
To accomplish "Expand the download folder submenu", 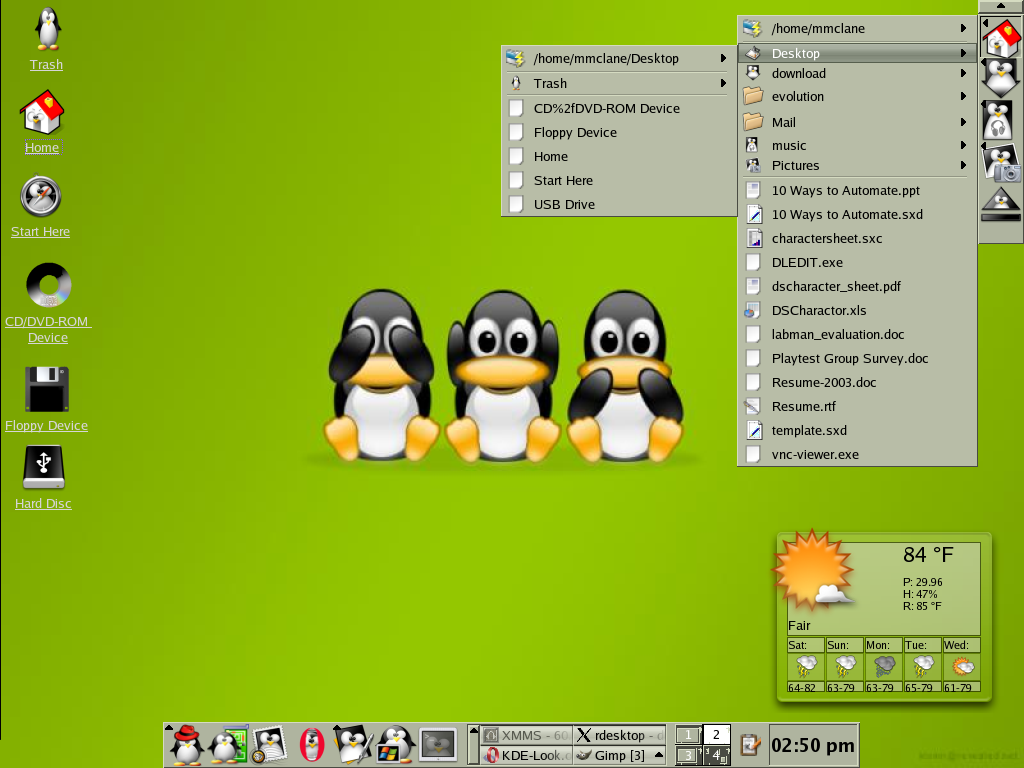I will point(857,73).
